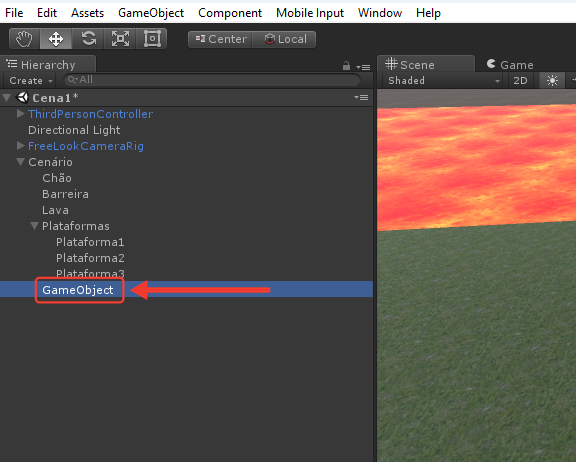Select Plataforma1 in Hierarchy

tap(90, 242)
